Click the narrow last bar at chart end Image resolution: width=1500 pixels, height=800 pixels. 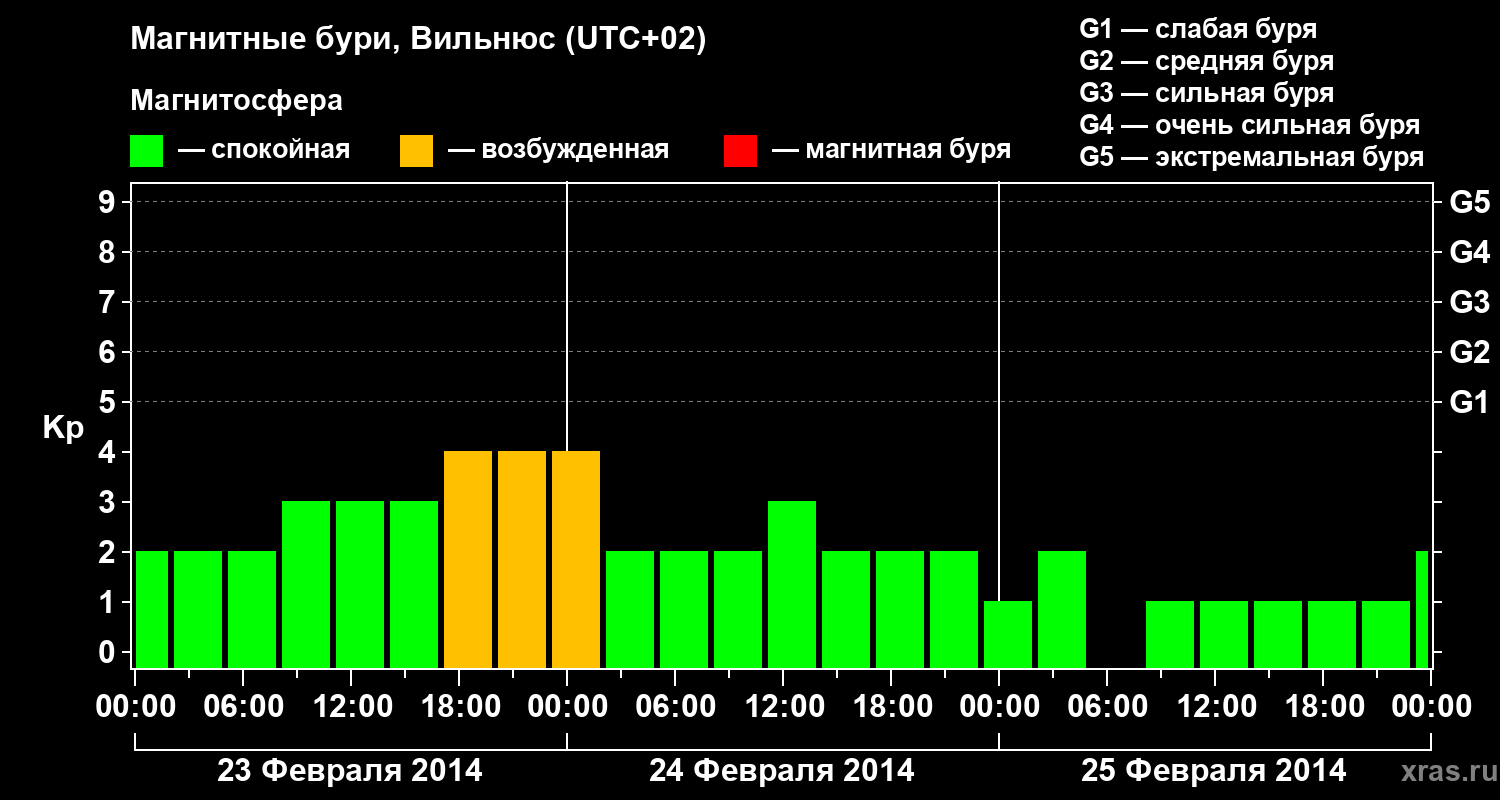(x=1422, y=610)
